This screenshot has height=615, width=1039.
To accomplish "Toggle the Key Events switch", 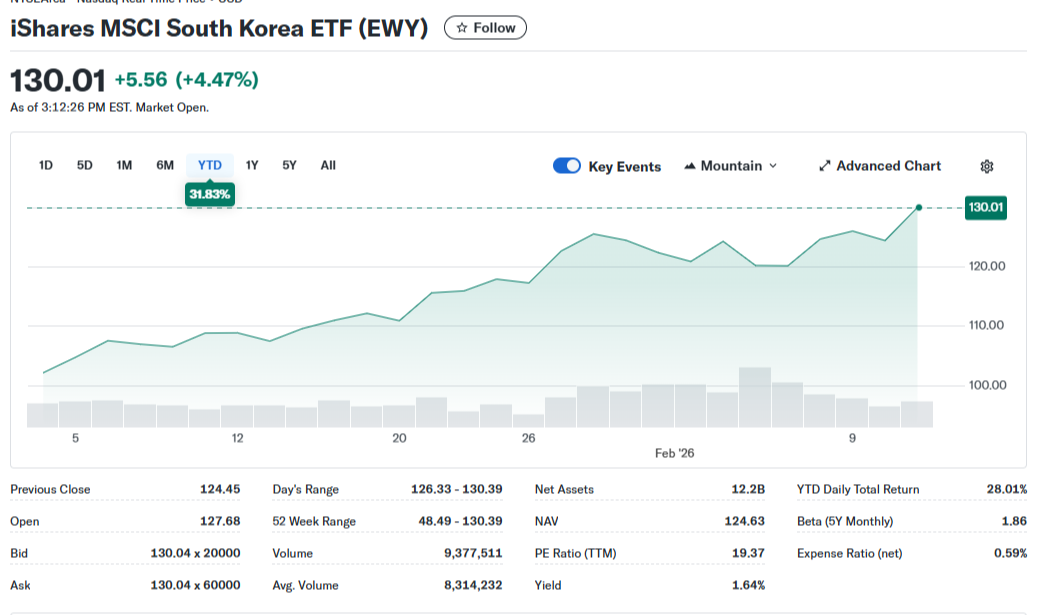I will tap(567, 166).
